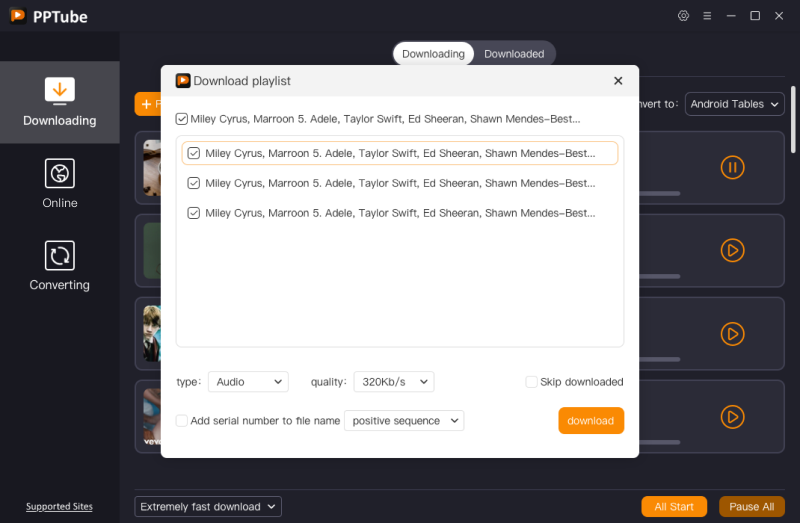Click the PPTube logo icon
The height and width of the screenshot is (523, 800).
click(x=18, y=16)
